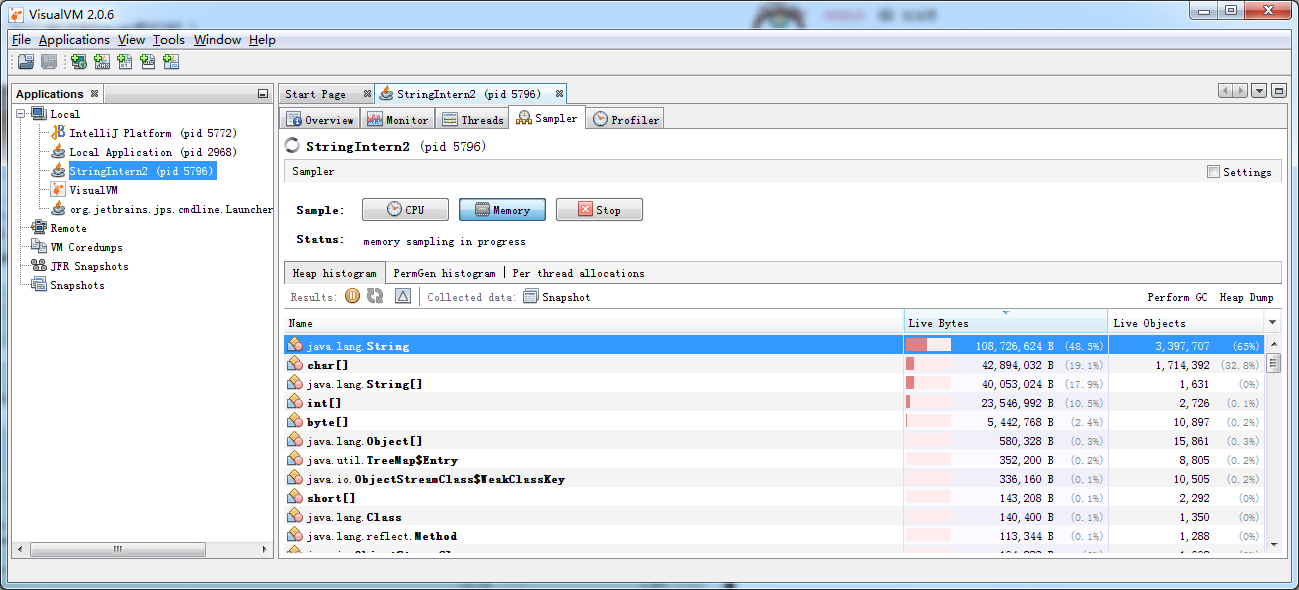Viewport: 1299px width, 590px height.
Task: Enable the Settings checkbox
Action: (1213, 171)
